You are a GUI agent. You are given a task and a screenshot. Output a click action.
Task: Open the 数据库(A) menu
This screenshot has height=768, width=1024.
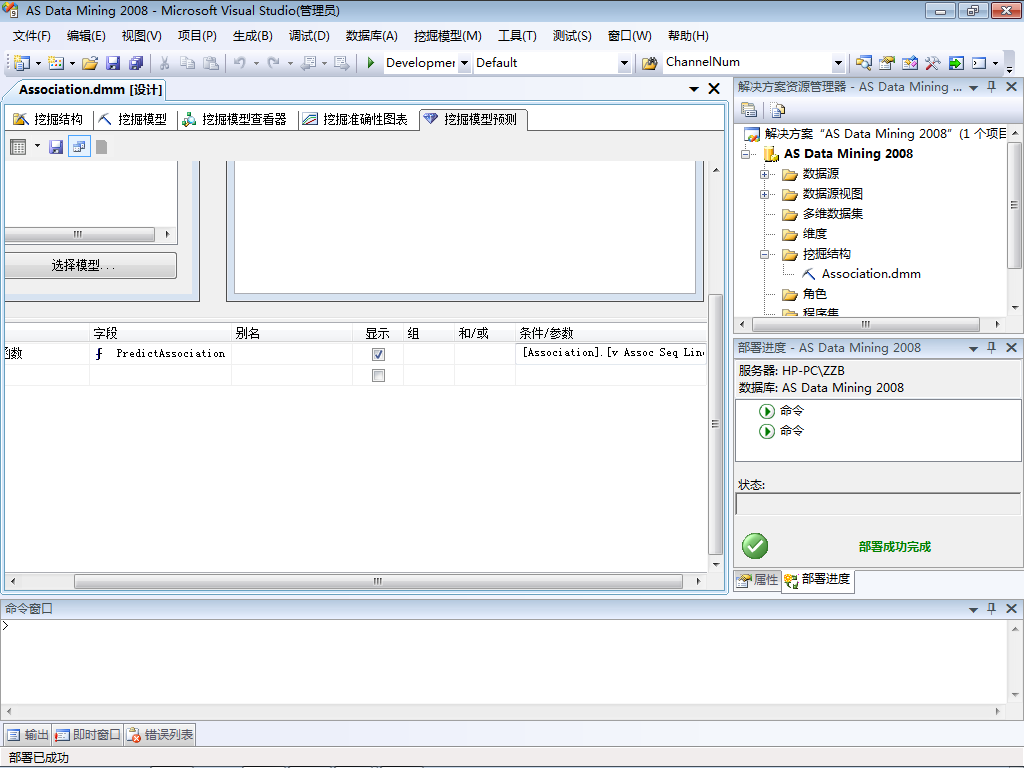tap(372, 36)
